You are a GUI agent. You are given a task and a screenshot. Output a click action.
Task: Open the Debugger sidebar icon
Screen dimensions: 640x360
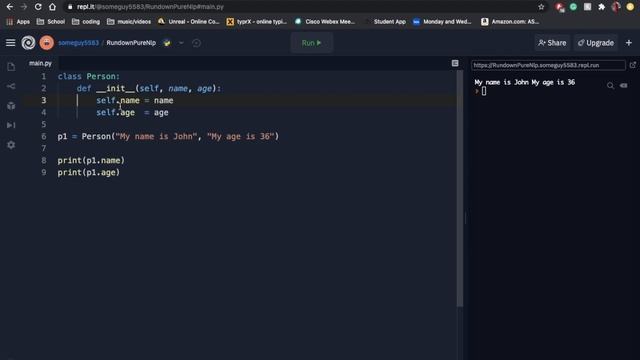11,125
